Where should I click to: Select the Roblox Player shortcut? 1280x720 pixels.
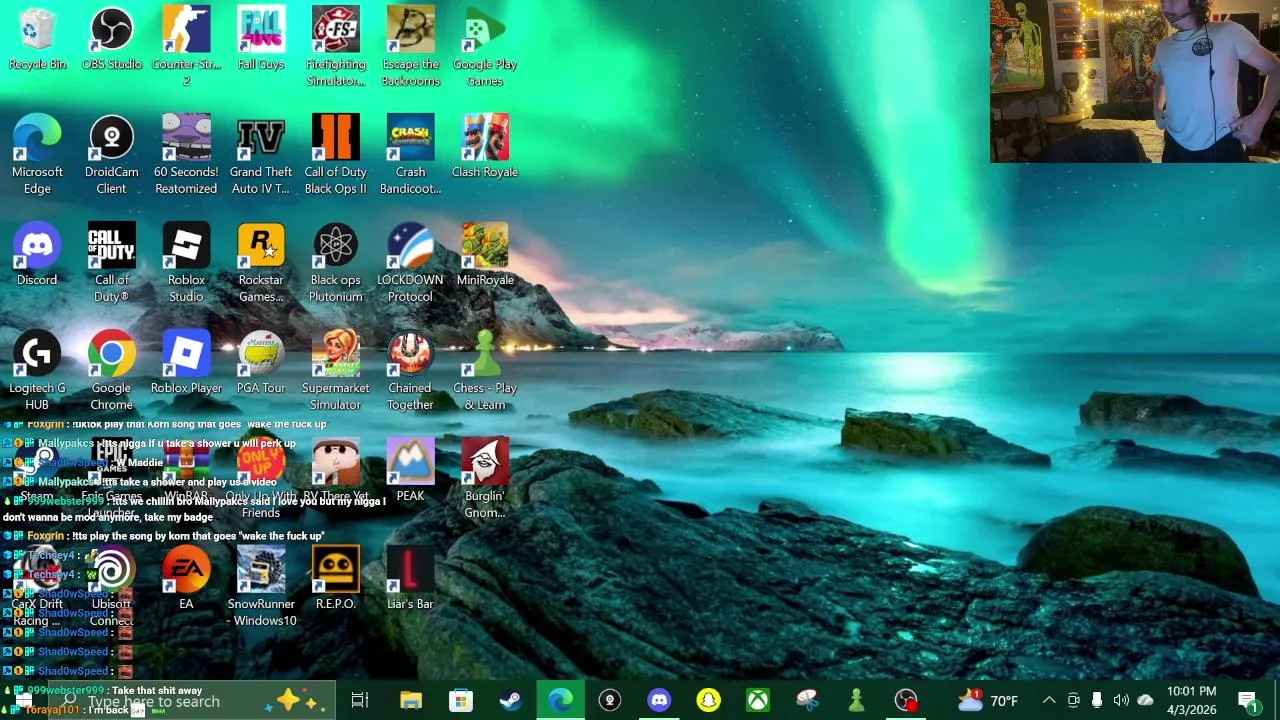tap(186, 363)
